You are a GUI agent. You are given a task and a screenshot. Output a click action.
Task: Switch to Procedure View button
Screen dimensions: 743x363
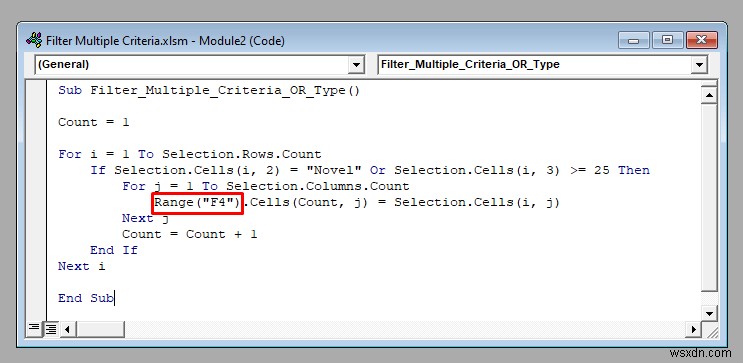point(34,328)
